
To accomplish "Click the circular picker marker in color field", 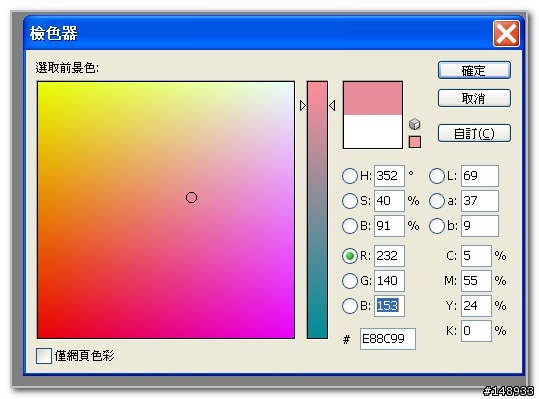I will pyautogui.click(x=191, y=198).
